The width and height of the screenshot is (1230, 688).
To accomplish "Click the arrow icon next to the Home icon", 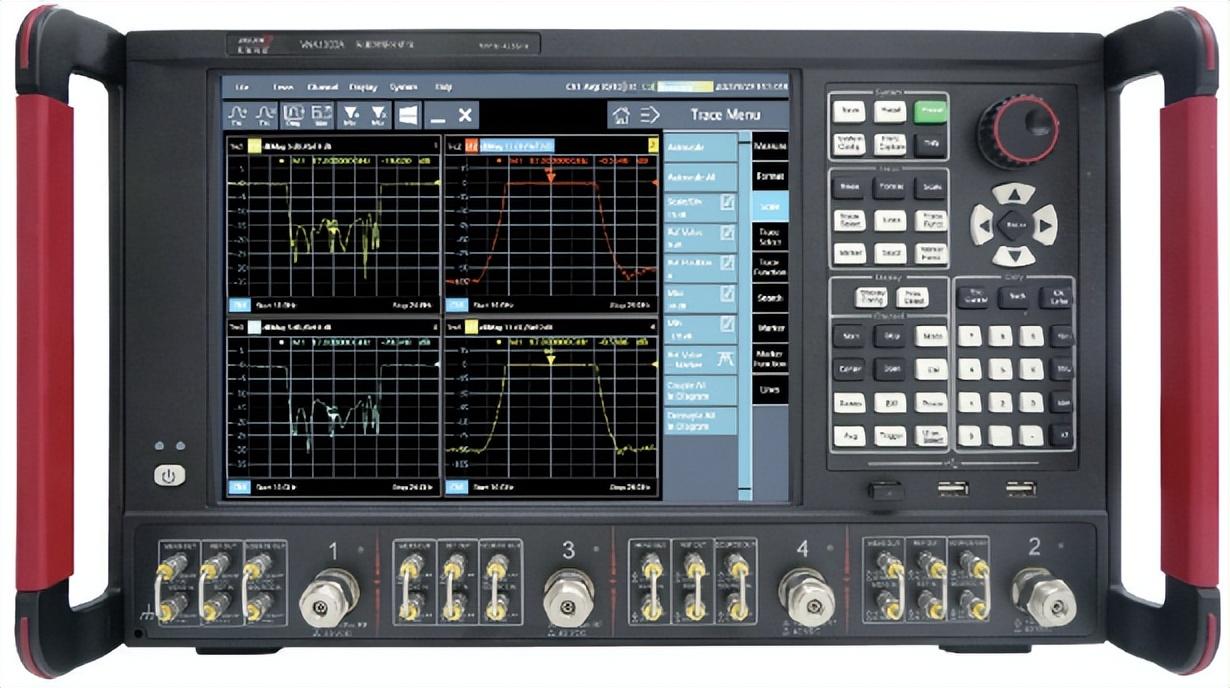I will click(649, 114).
